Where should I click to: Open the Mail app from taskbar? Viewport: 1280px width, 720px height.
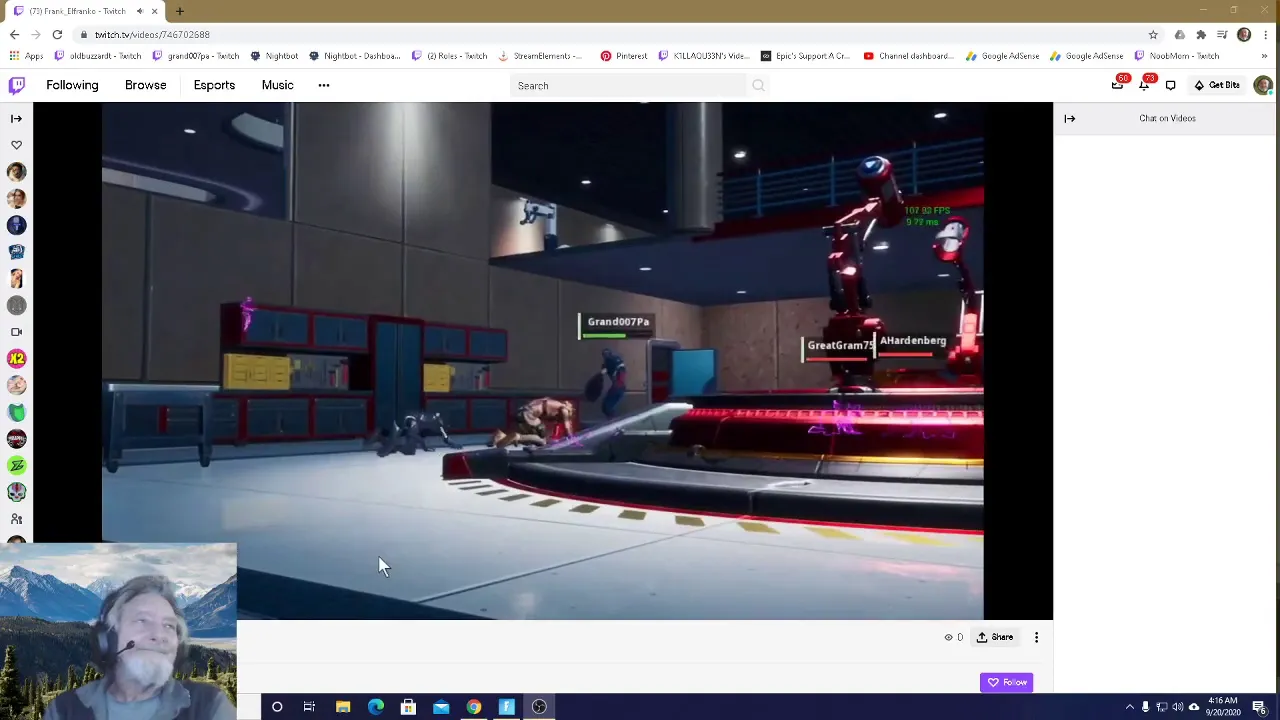pos(441,707)
